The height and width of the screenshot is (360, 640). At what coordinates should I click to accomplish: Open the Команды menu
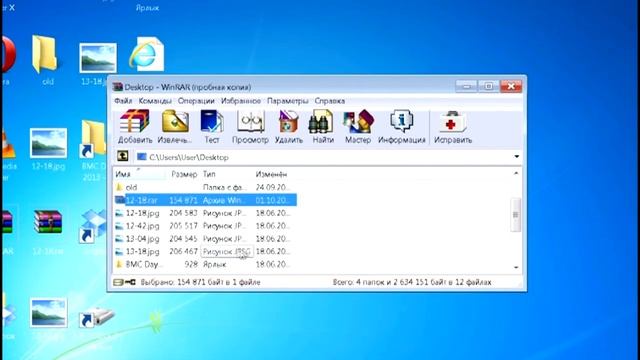(x=155, y=101)
